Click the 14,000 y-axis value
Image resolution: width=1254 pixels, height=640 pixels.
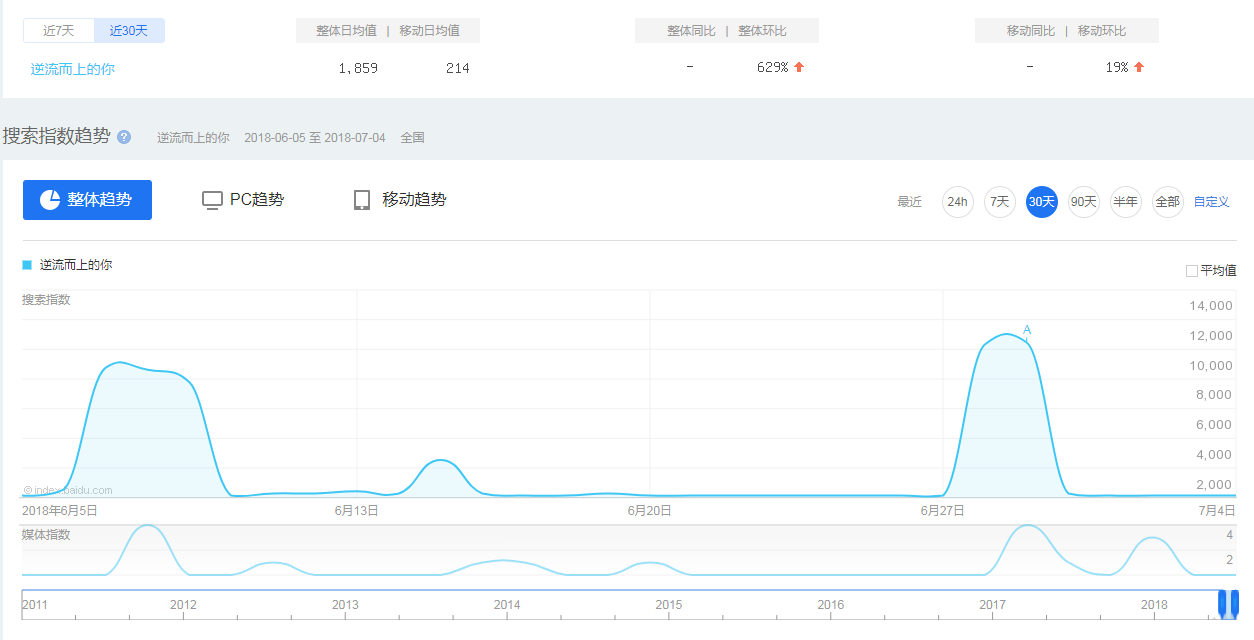1210,306
